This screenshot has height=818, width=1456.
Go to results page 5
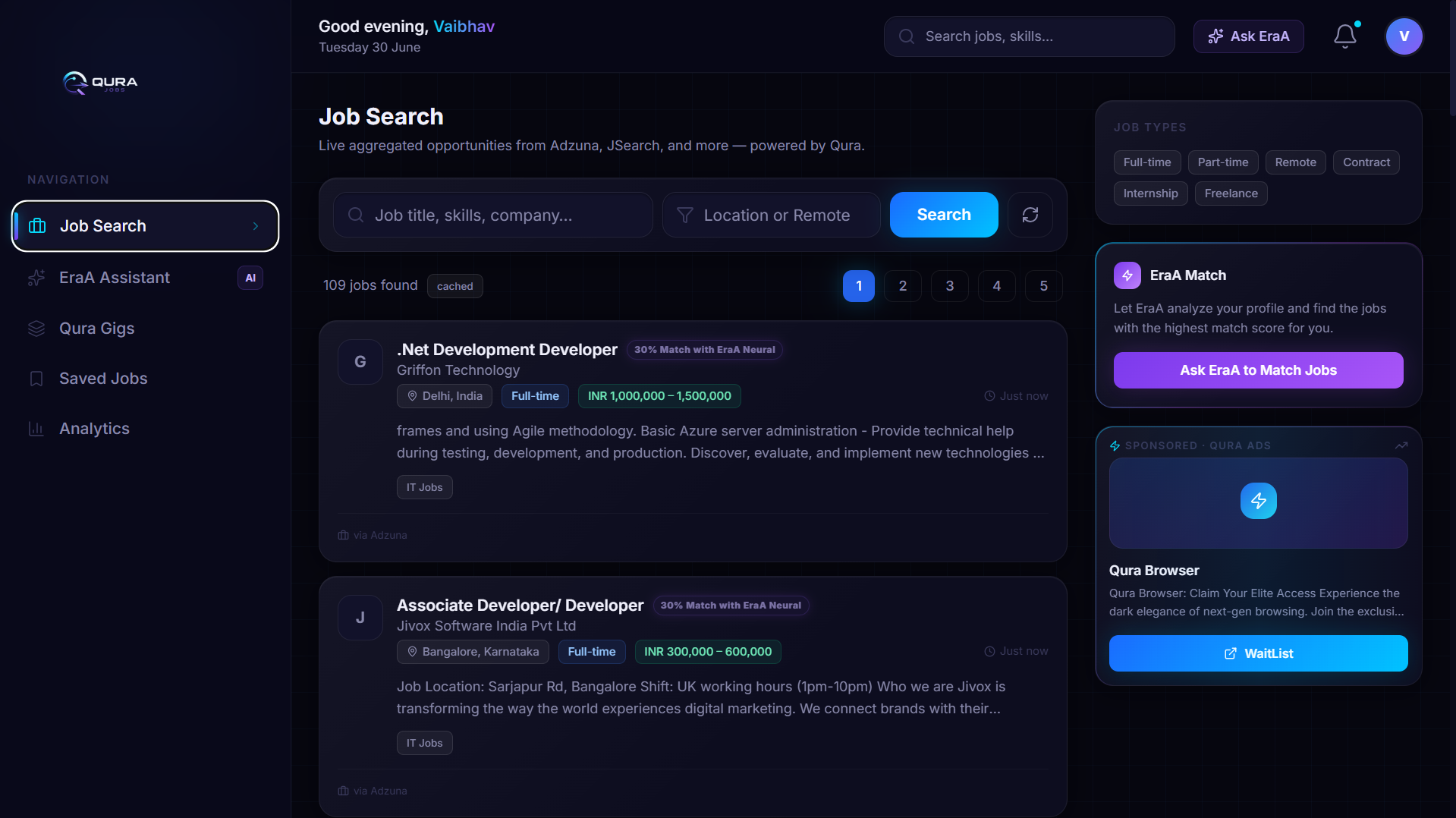click(1043, 286)
